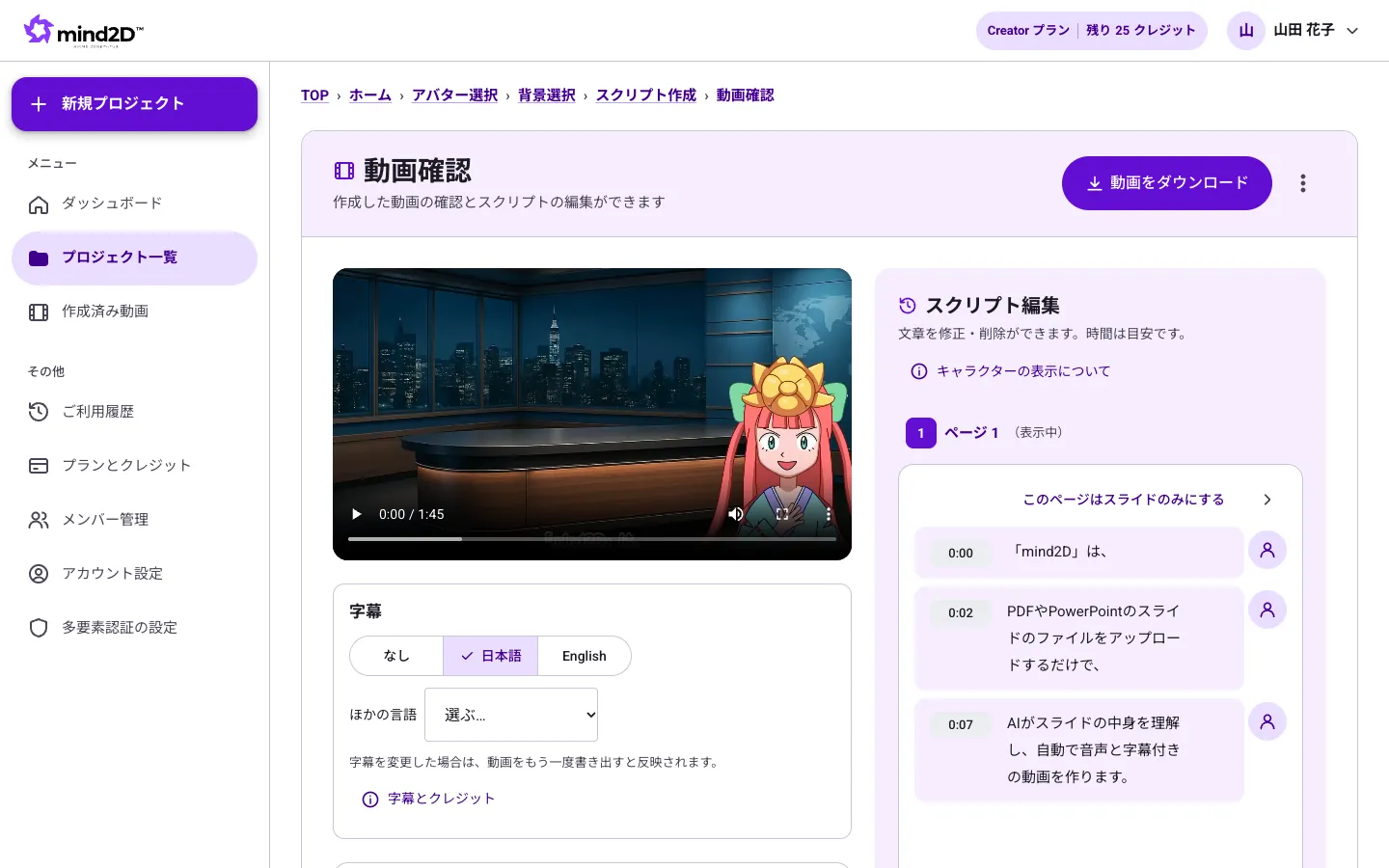Screen dimensions: 1389x868
Task: Go to 背景選択 breadcrumb link
Action: click(547, 95)
